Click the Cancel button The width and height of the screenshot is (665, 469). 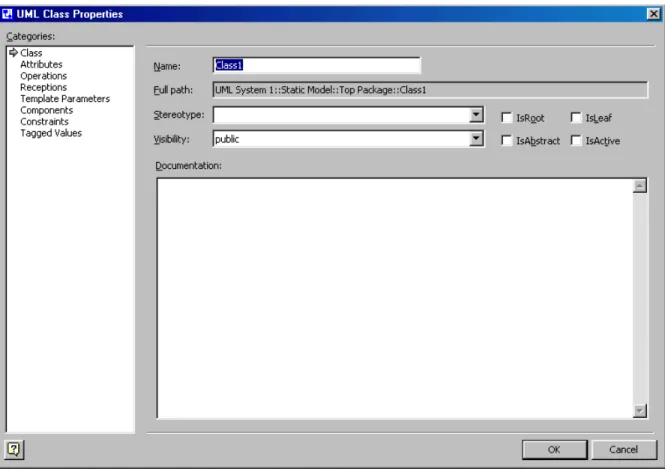click(x=623, y=449)
